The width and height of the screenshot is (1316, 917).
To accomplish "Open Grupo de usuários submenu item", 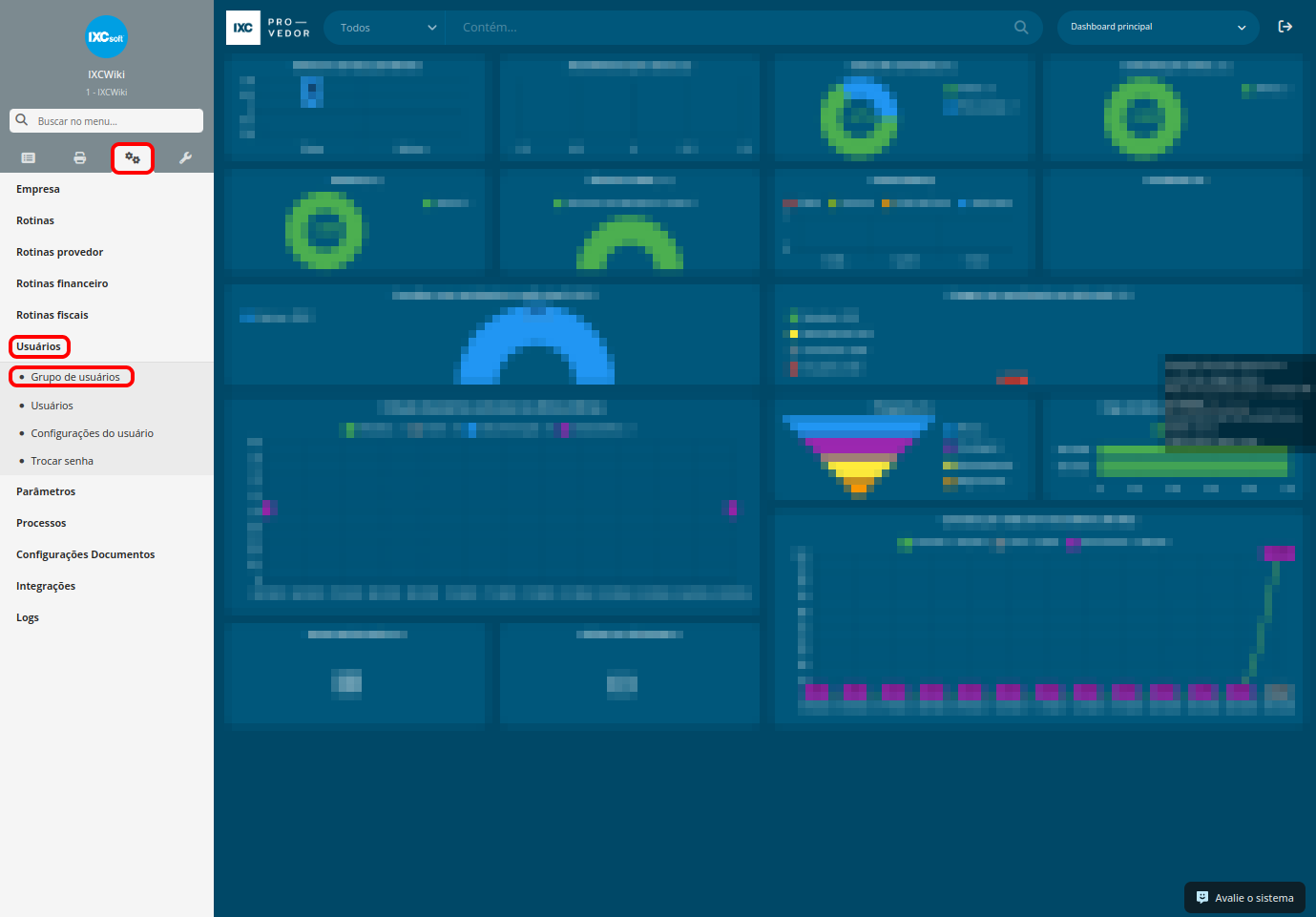I will click(x=75, y=377).
